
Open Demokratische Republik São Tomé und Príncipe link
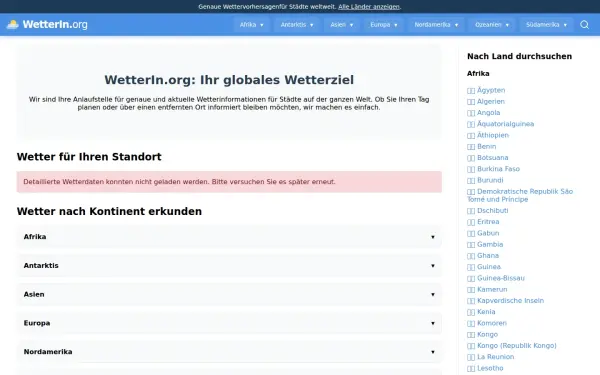520,195
